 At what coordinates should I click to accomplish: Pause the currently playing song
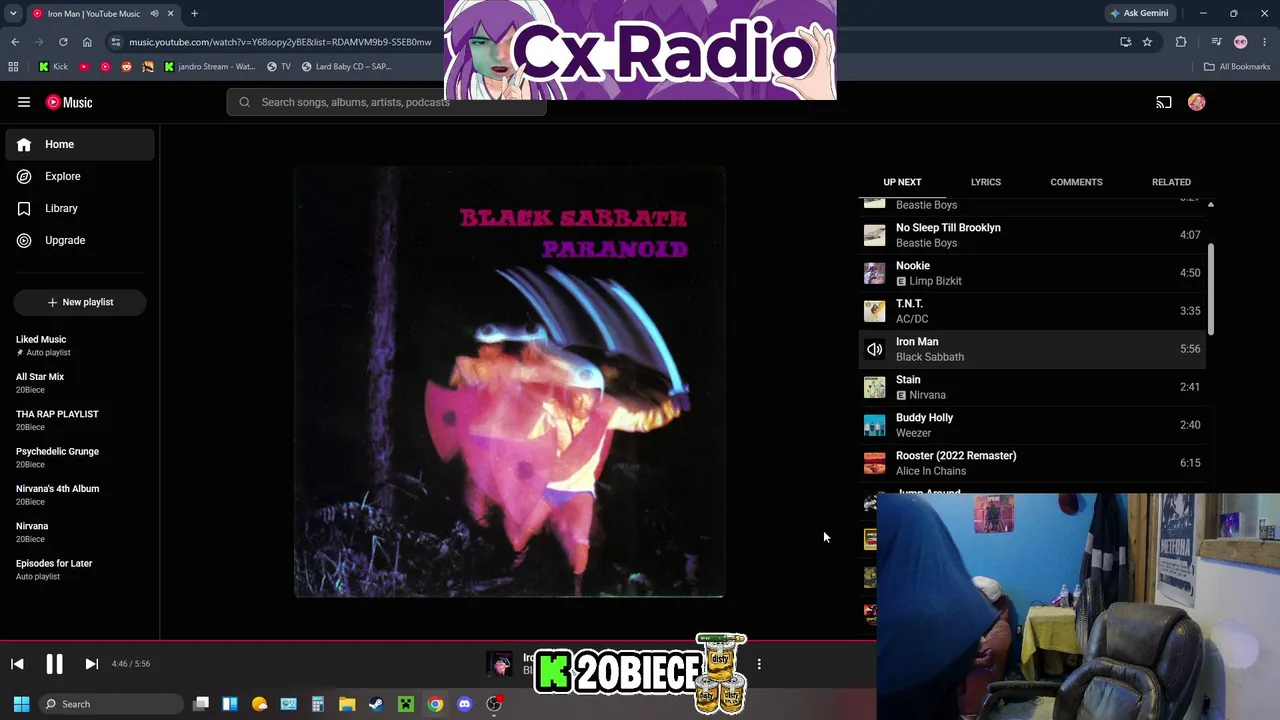coord(54,664)
